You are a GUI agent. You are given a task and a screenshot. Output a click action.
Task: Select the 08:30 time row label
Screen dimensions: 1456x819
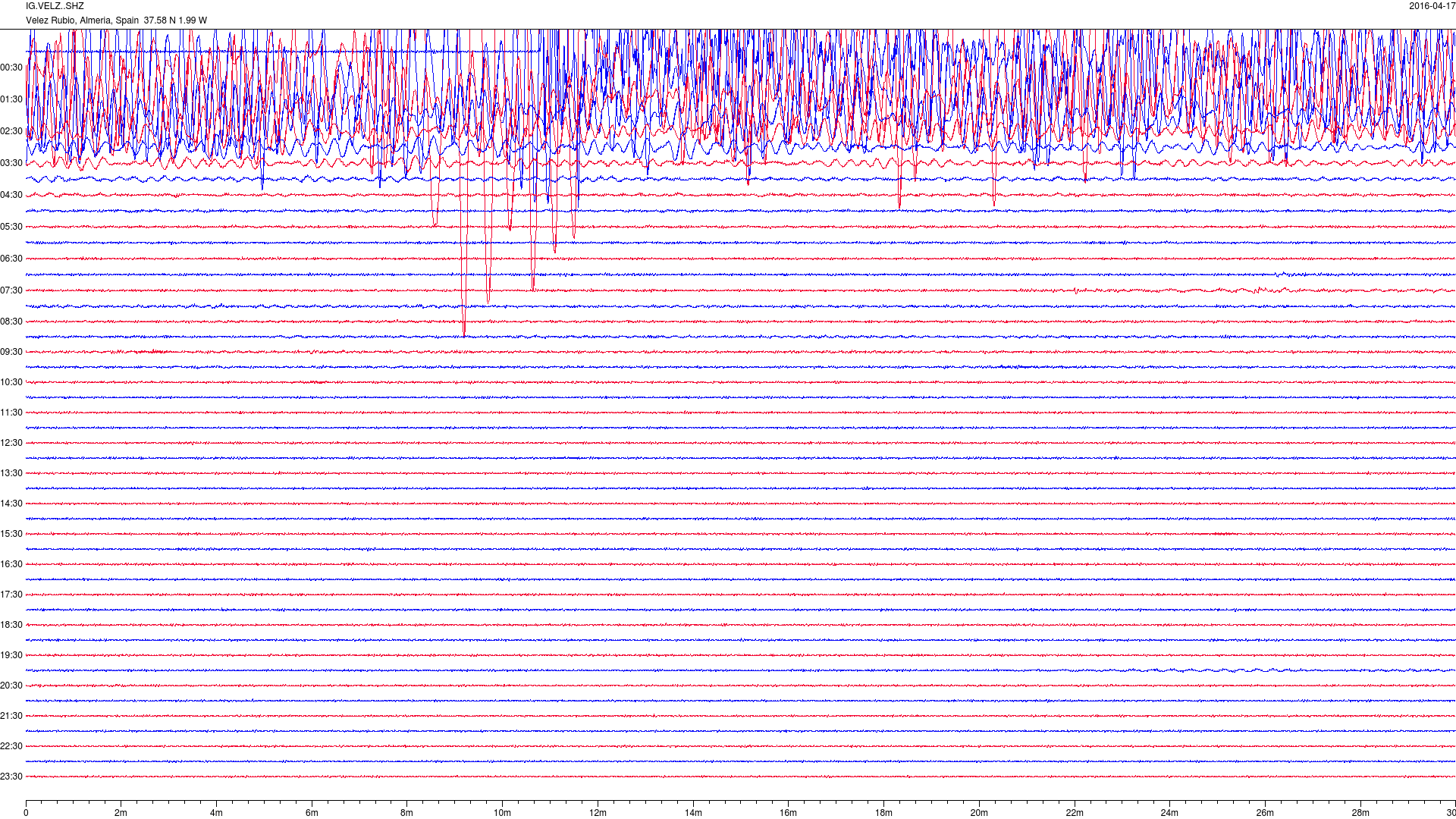coord(11,322)
